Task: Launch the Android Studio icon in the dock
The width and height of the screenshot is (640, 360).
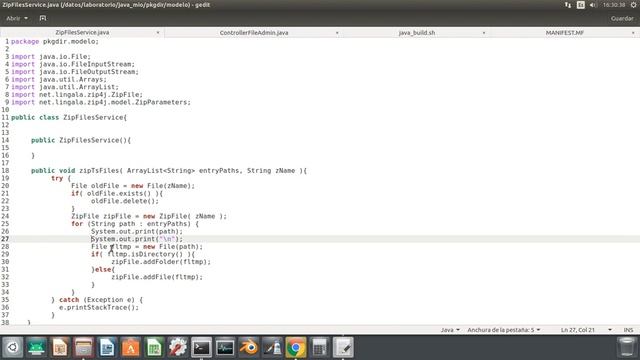Action: click(36, 348)
